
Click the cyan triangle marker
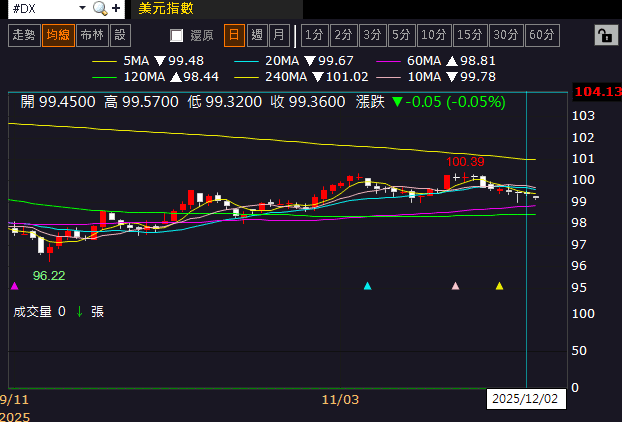coord(367,286)
